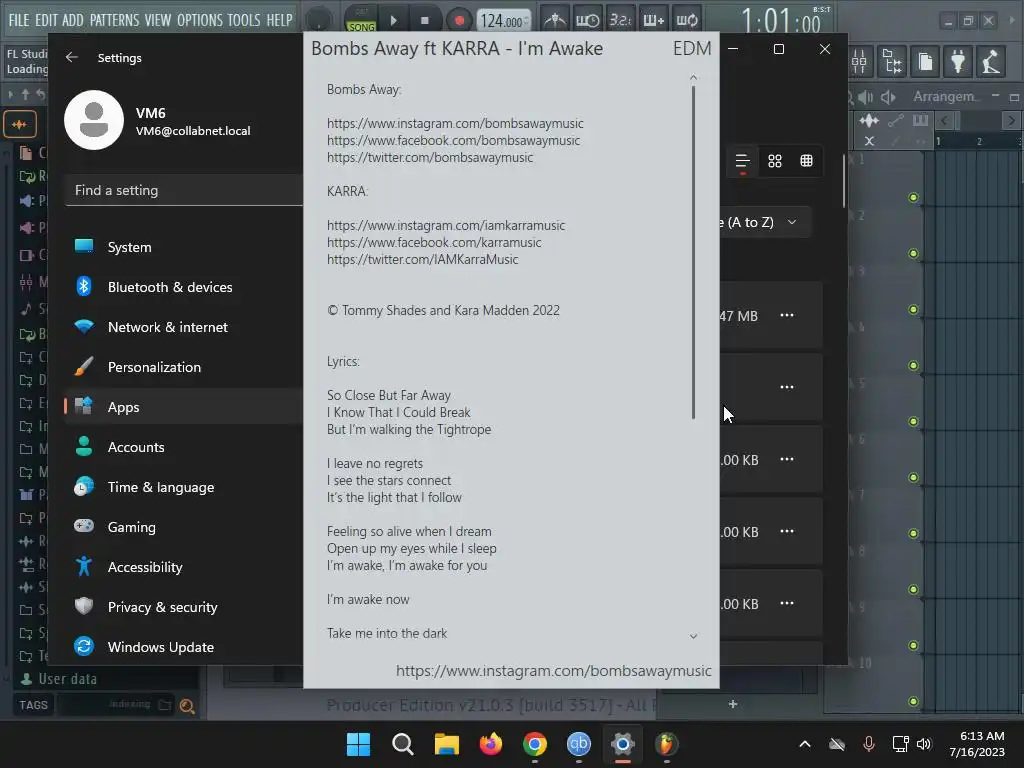The image size is (1024, 768).
Task: Click the TAGS button in FL browser
Action: tap(33, 705)
